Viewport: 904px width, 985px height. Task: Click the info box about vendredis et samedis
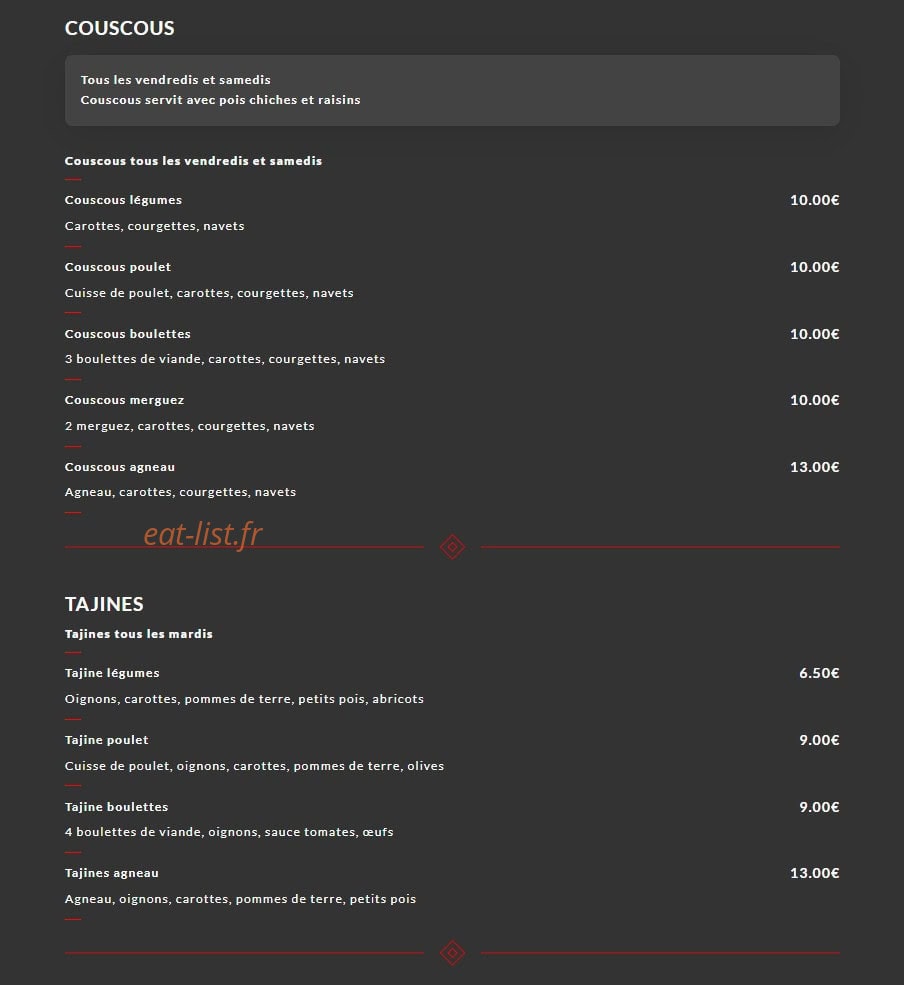pos(452,90)
